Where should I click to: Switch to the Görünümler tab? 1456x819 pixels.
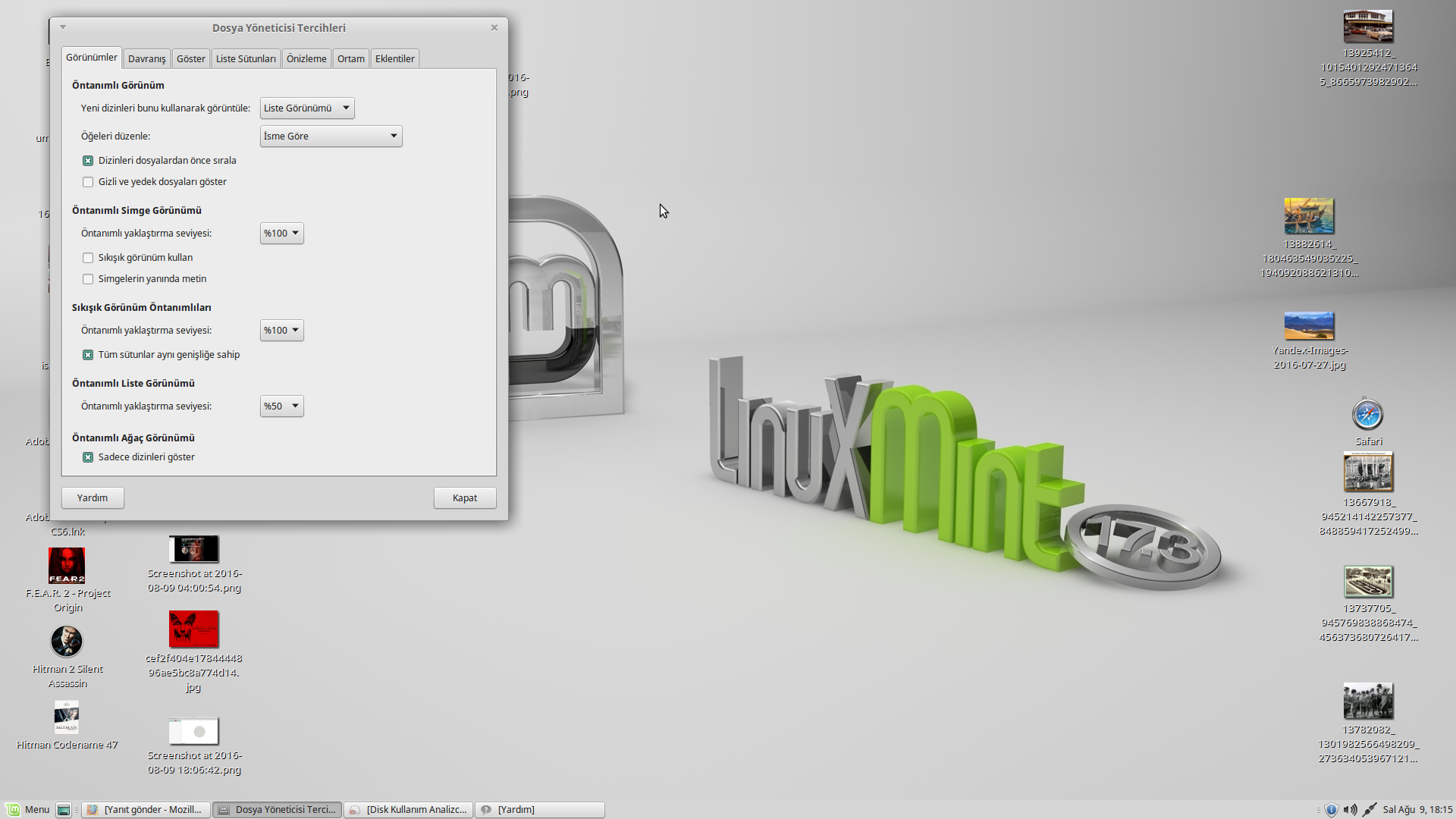tap(92, 58)
